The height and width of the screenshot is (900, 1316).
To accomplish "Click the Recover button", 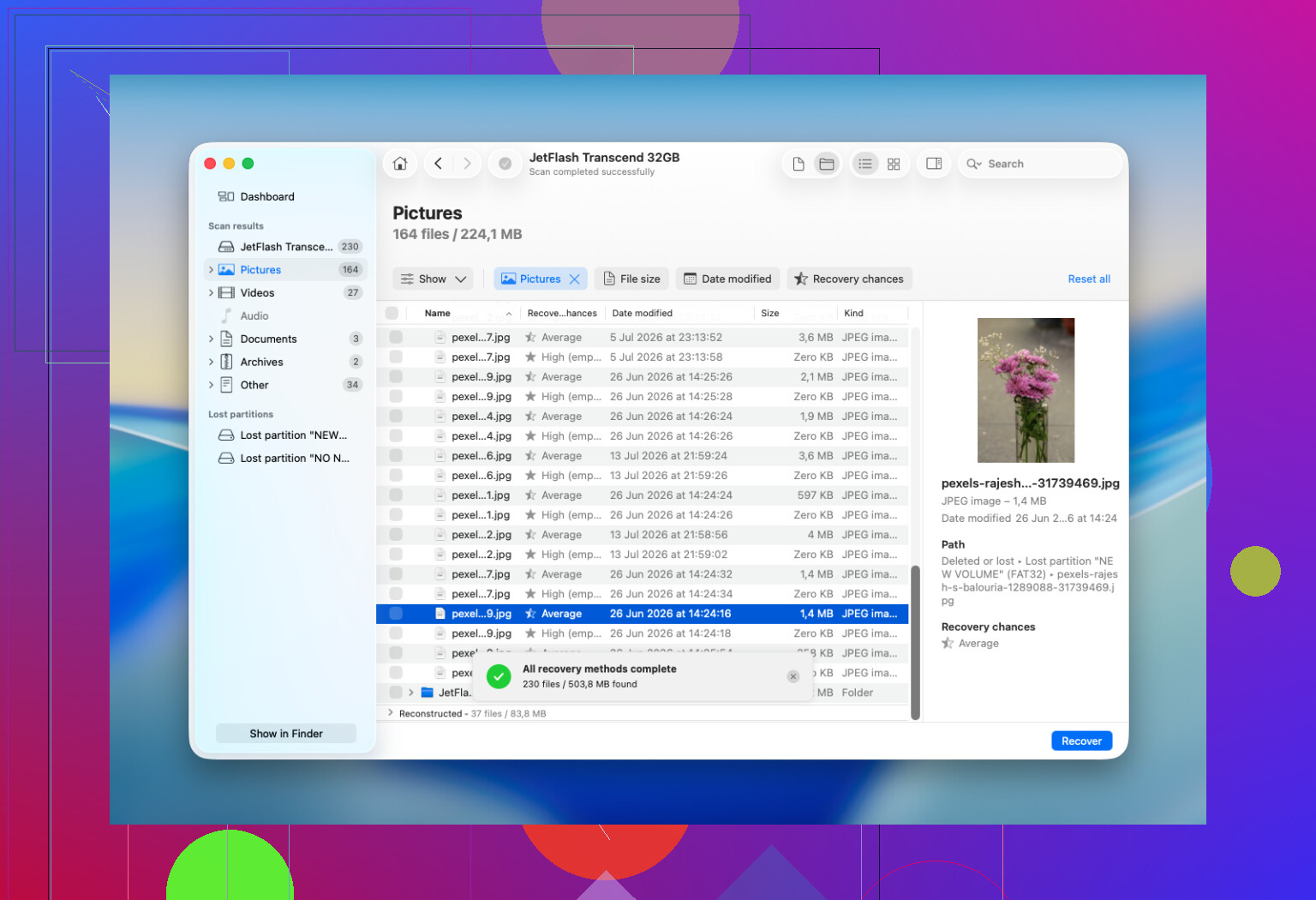I will point(1081,741).
